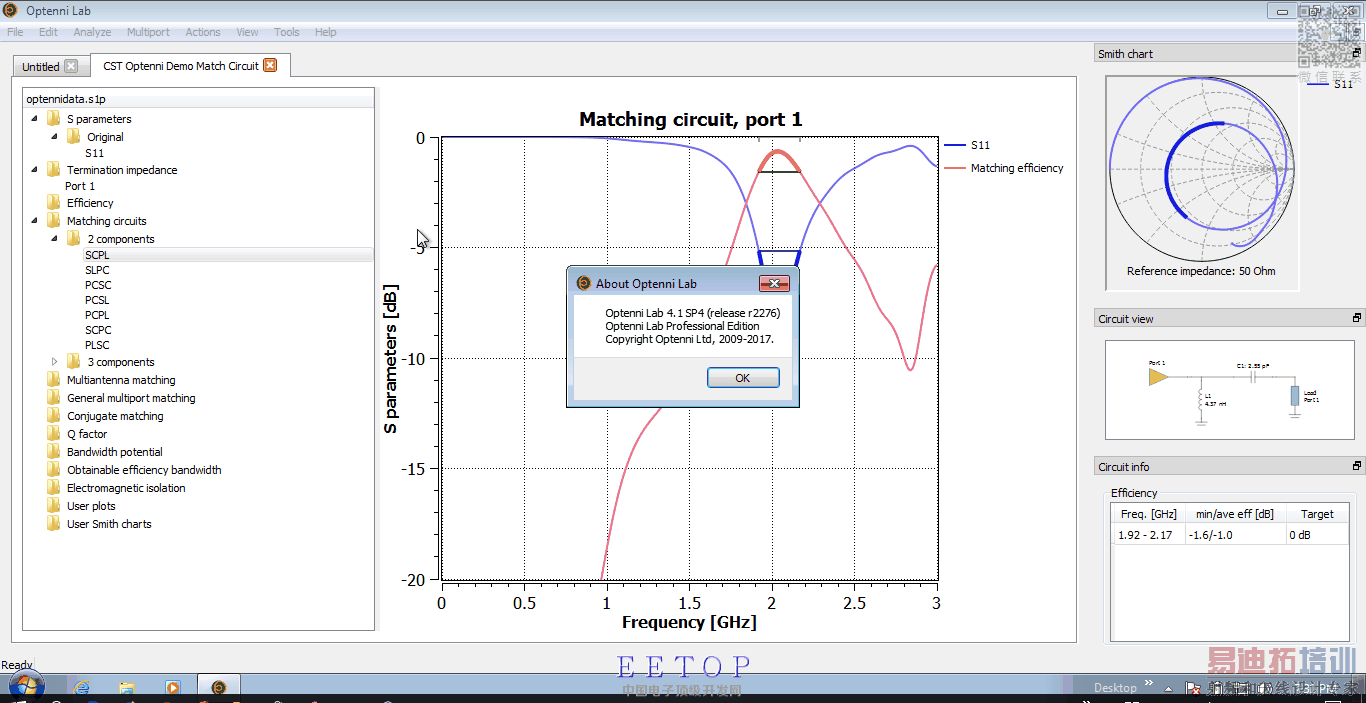Collapse the 2 components node
Image resolution: width=1366 pixels, height=703 pixels.
click(55, 239)
